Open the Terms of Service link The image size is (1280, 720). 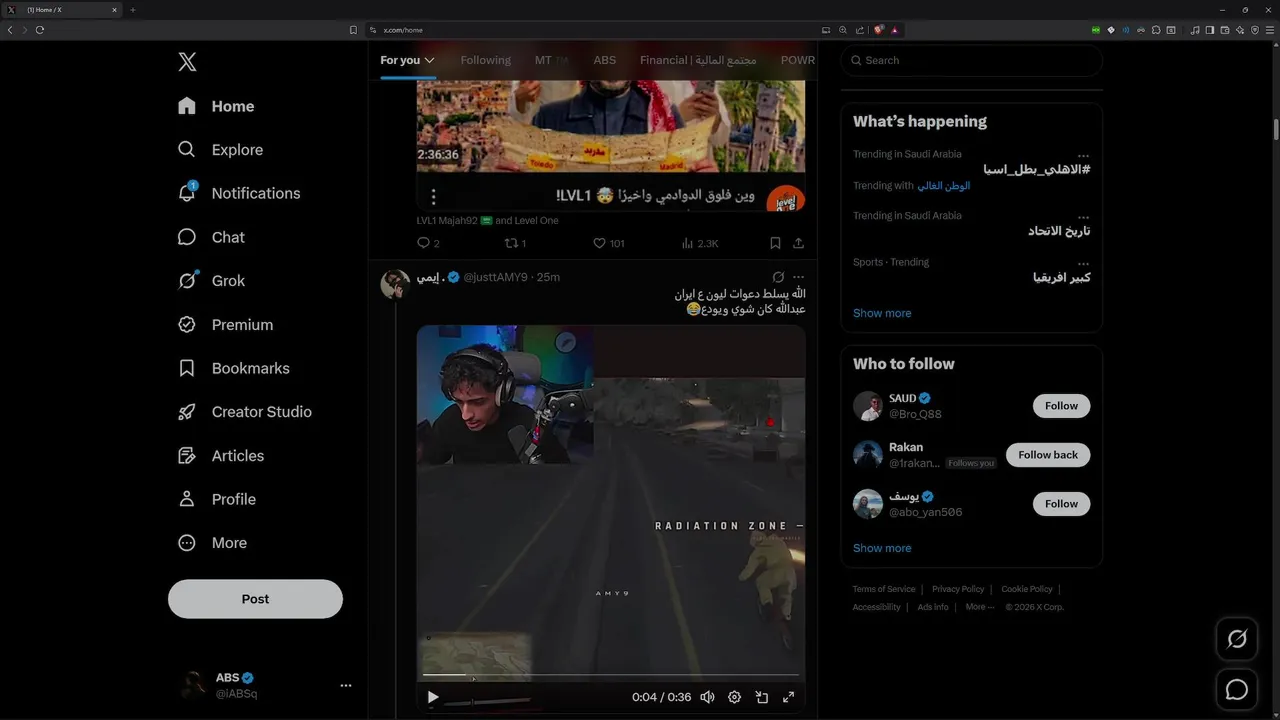(x=884, y=589)
